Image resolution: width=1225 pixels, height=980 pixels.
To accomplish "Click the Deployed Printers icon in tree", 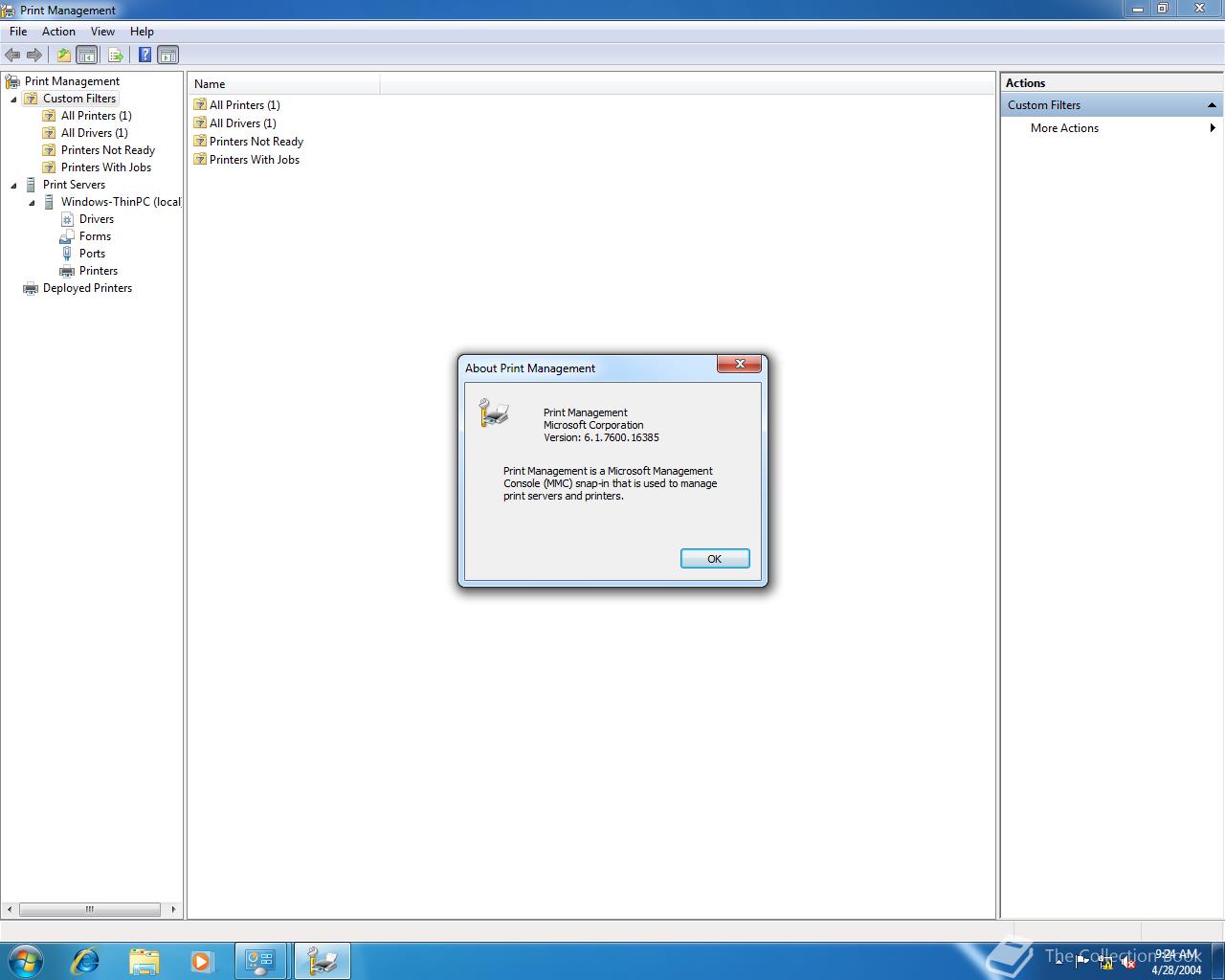I will (31, 288).
